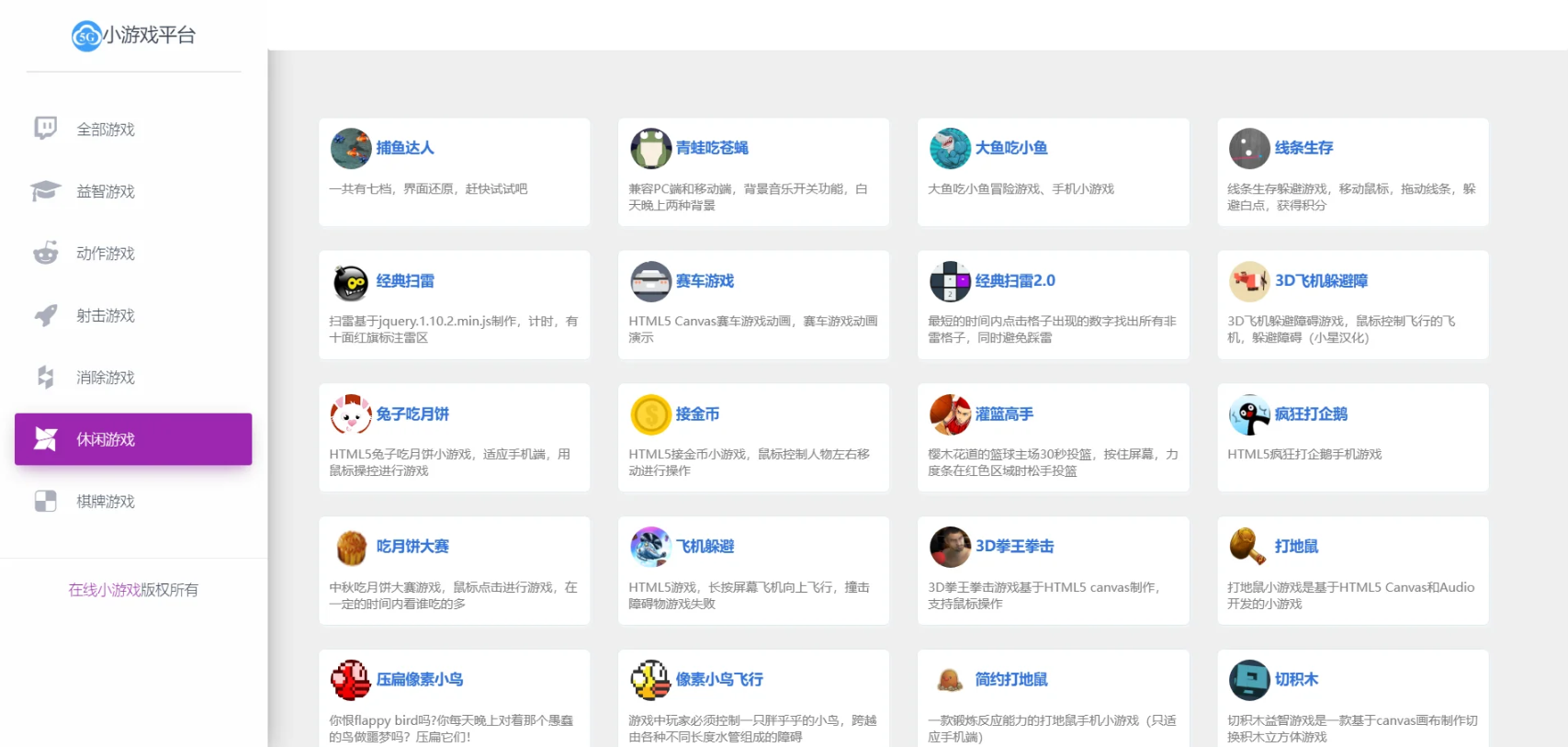Screen dimensions: 1568x747
Task: Open the 线条生存 game card description
Action: [x=1350, y=197]
